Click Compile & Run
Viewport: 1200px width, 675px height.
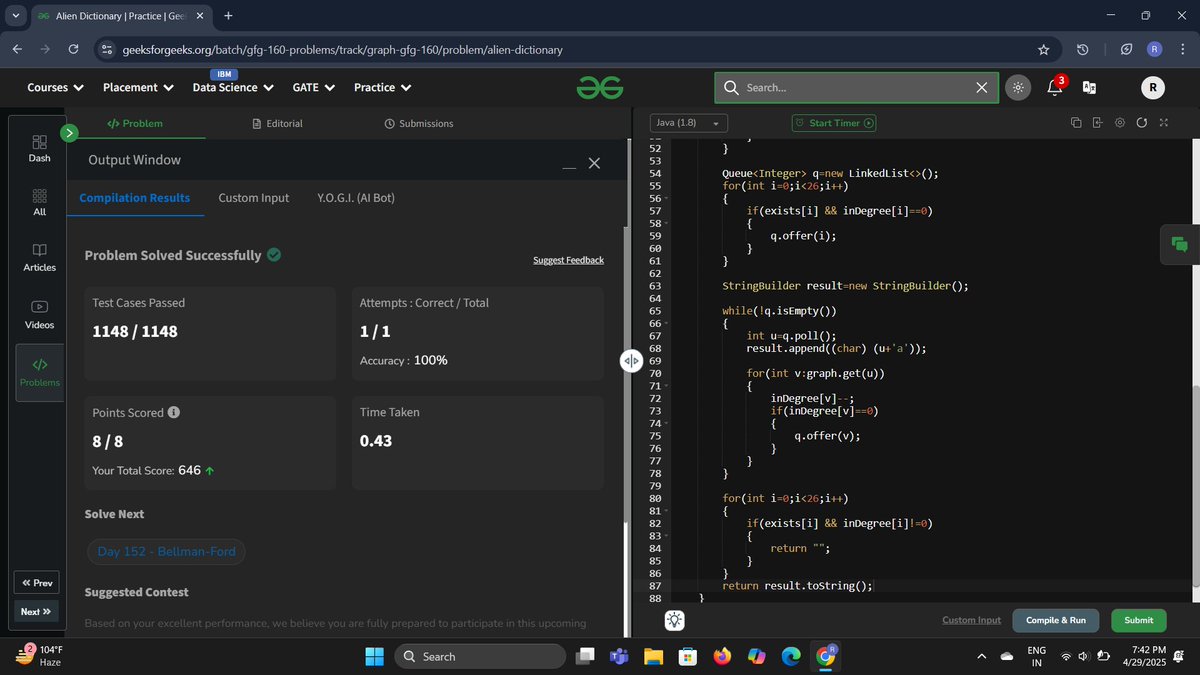1056,620
